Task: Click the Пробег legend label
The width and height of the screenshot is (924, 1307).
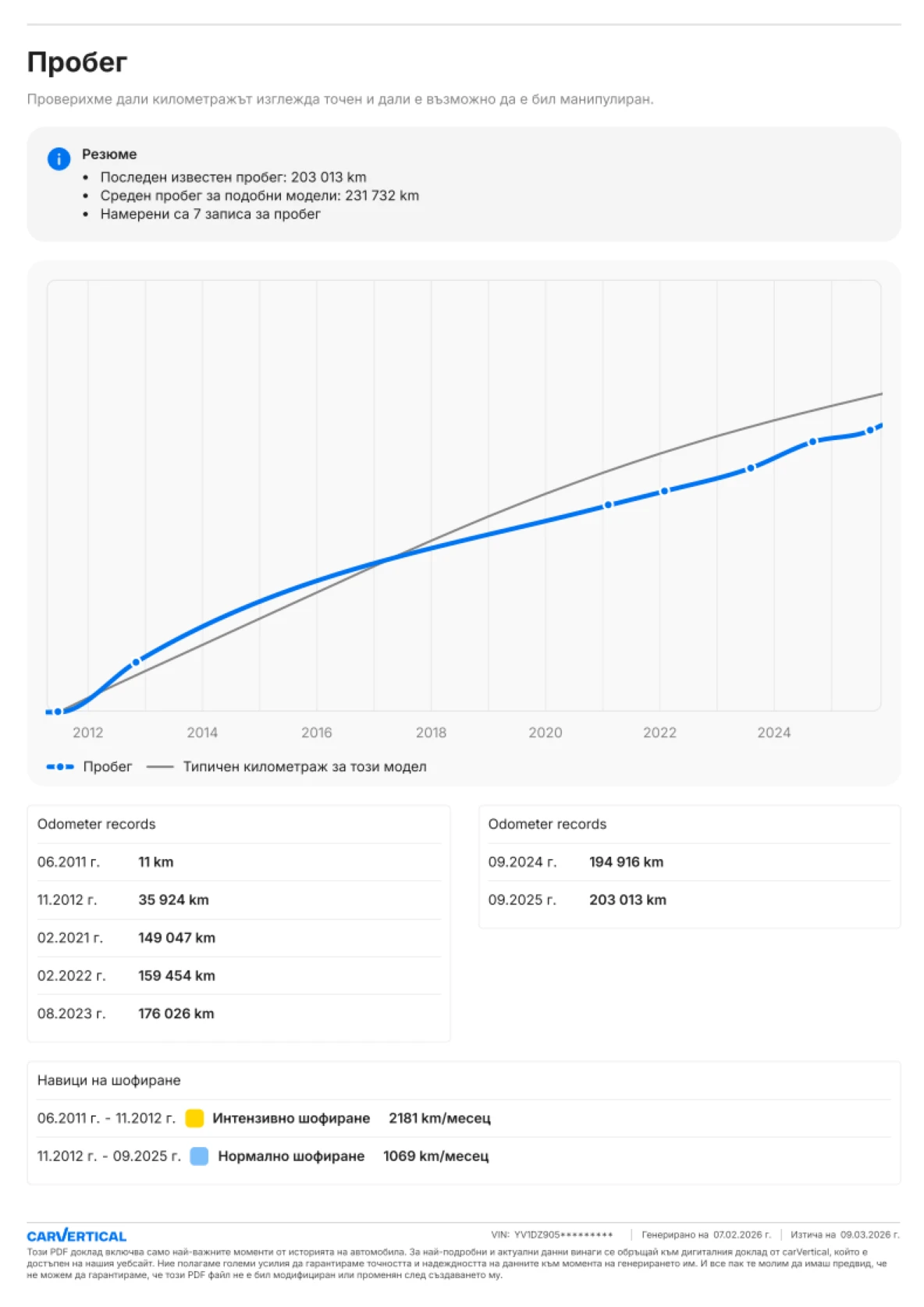Action: 108,767
